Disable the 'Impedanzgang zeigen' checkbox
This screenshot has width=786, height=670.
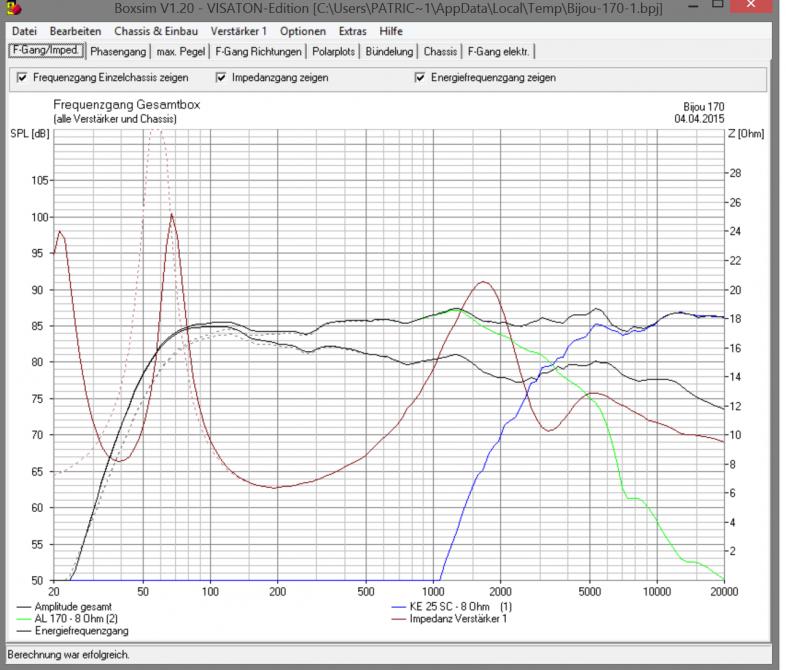pos(222,77)
